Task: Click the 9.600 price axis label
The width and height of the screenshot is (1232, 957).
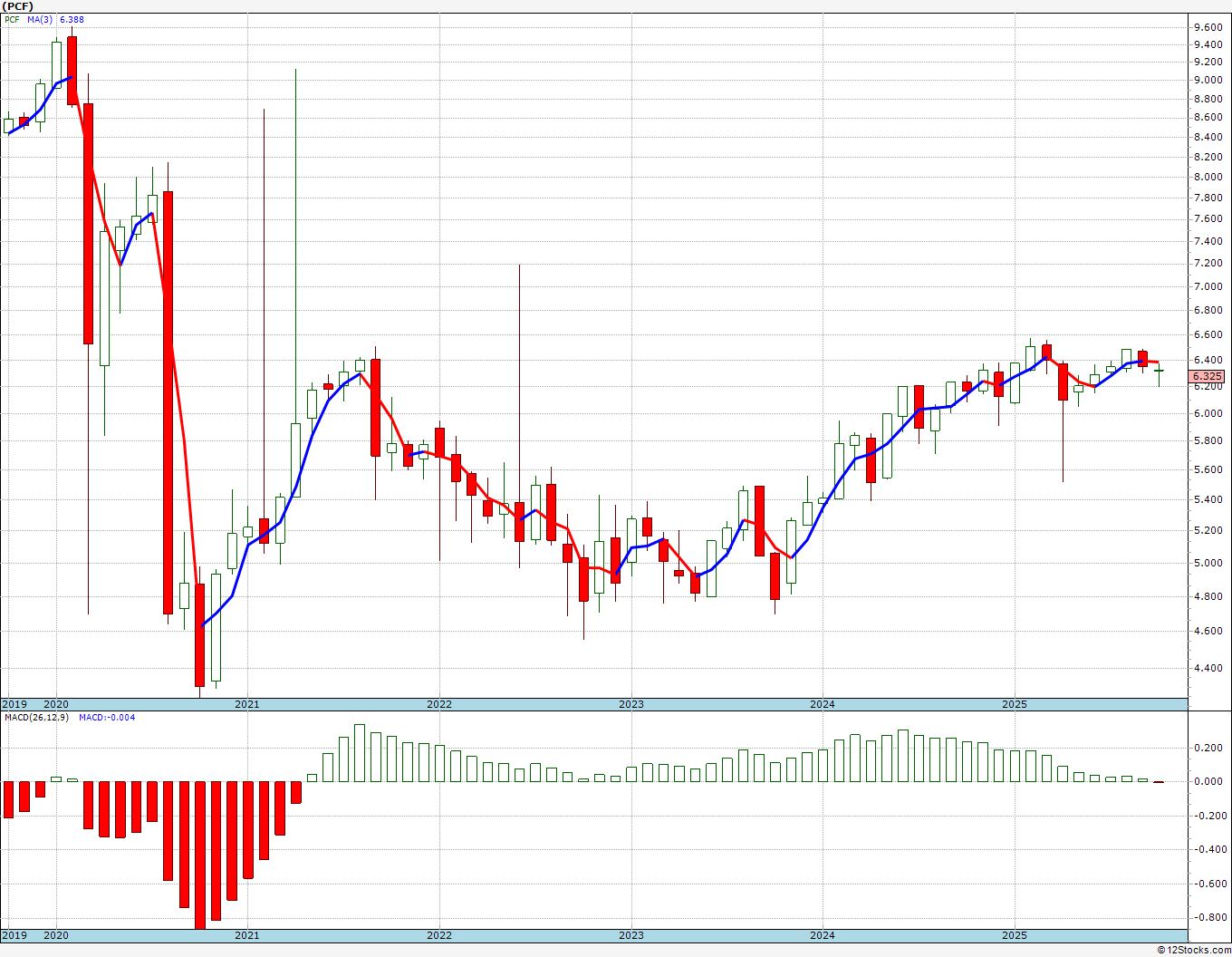Action: click(1208, 27)
